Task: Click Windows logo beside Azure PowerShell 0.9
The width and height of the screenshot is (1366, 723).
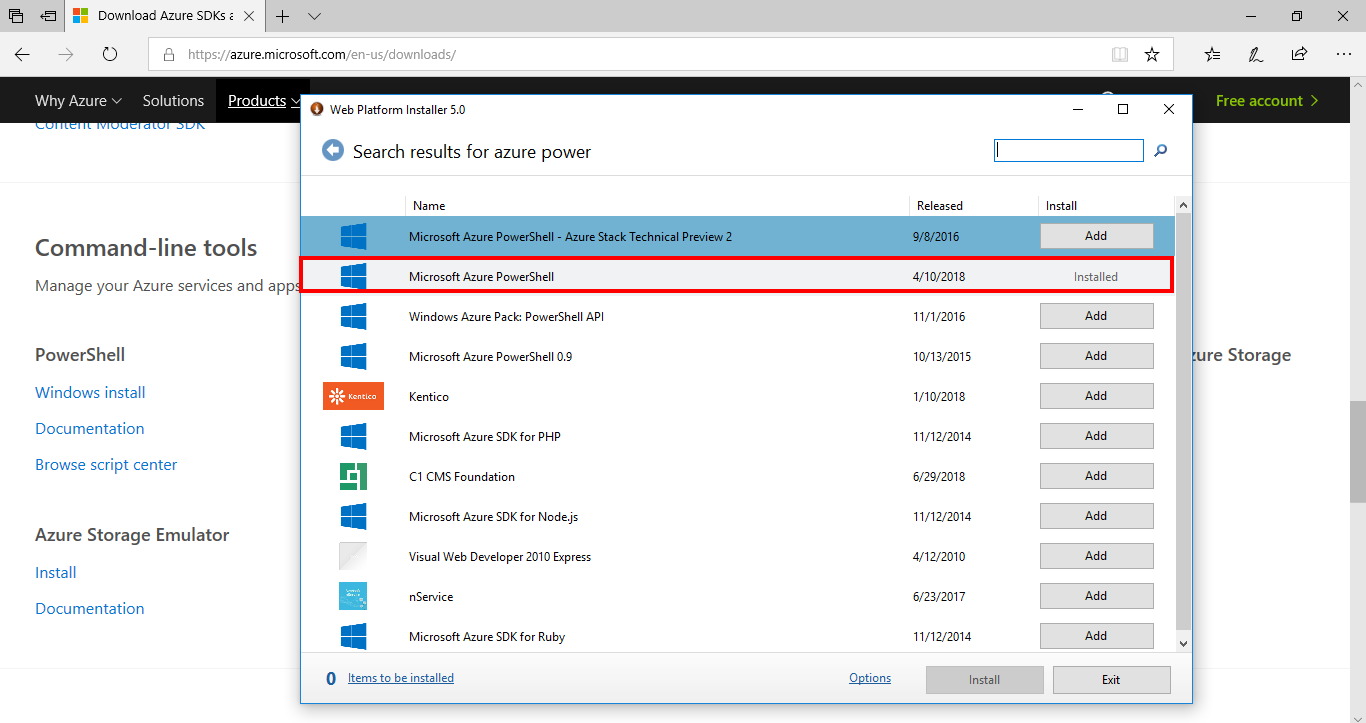Action: click(353, 356)
